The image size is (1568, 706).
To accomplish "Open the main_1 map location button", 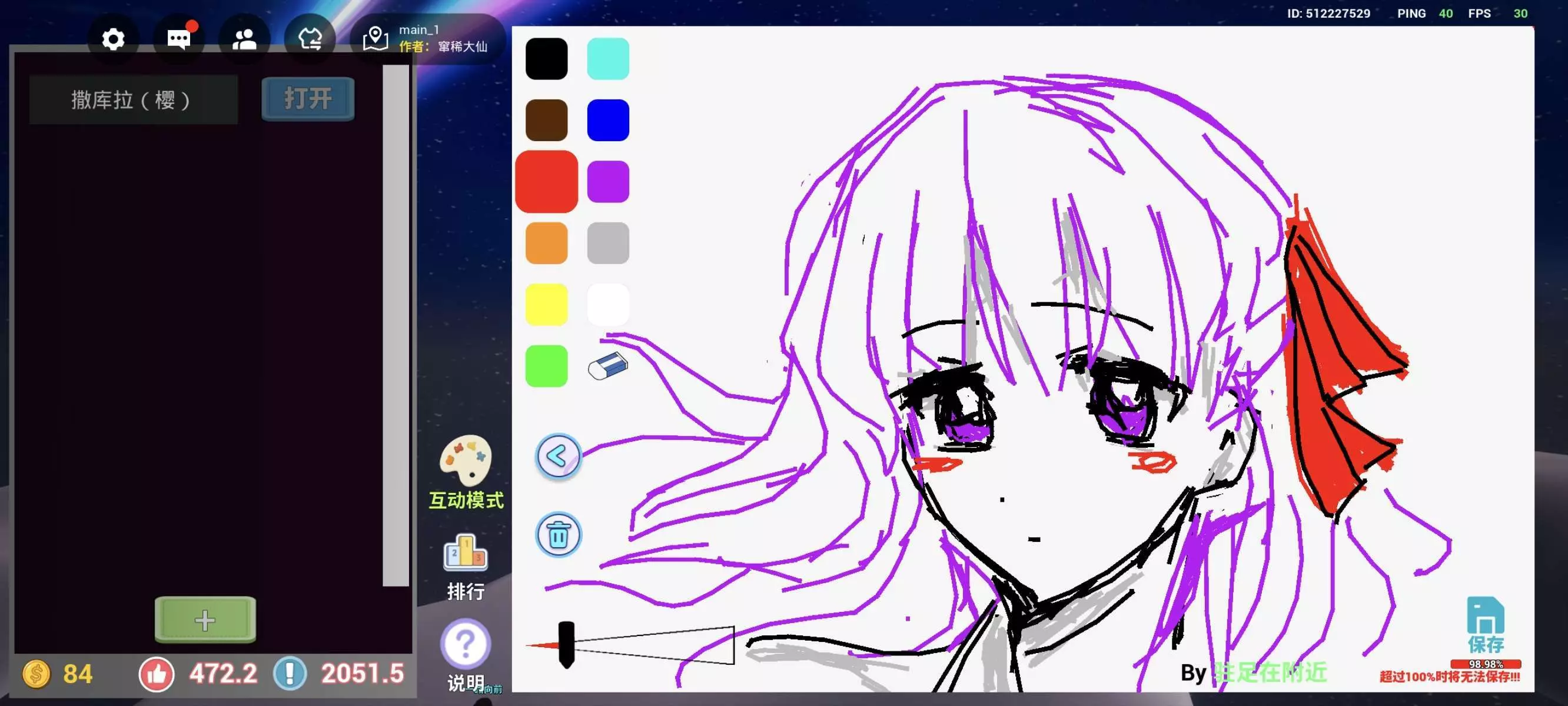I will (x=428, y=38).
